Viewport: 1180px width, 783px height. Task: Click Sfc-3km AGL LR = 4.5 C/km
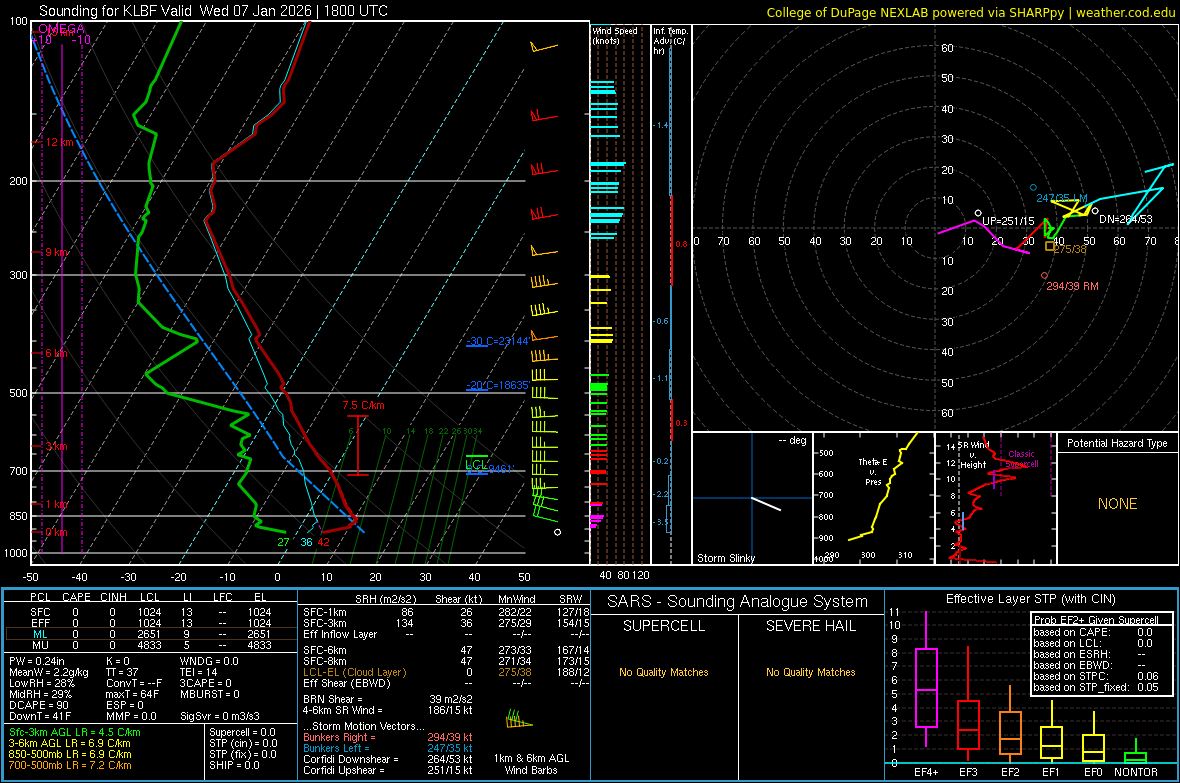click(x=75, y=732)
